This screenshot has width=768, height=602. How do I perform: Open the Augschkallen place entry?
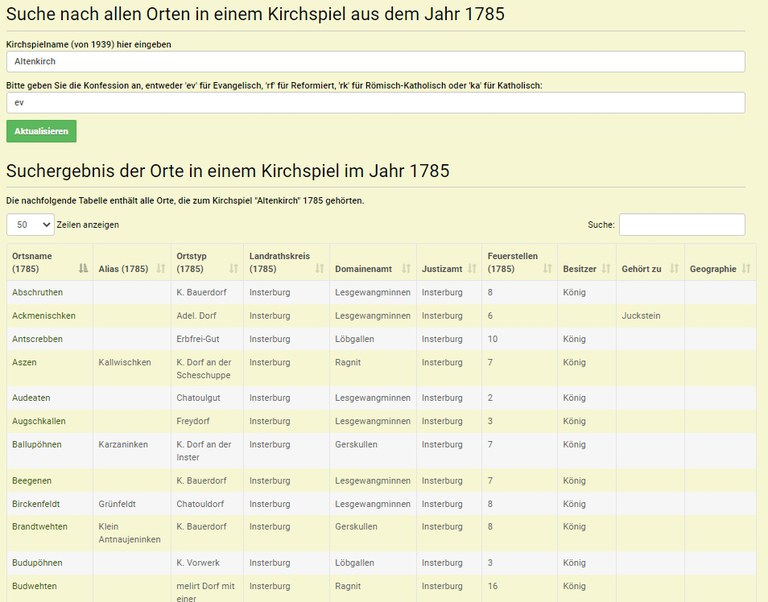(39, 421)
